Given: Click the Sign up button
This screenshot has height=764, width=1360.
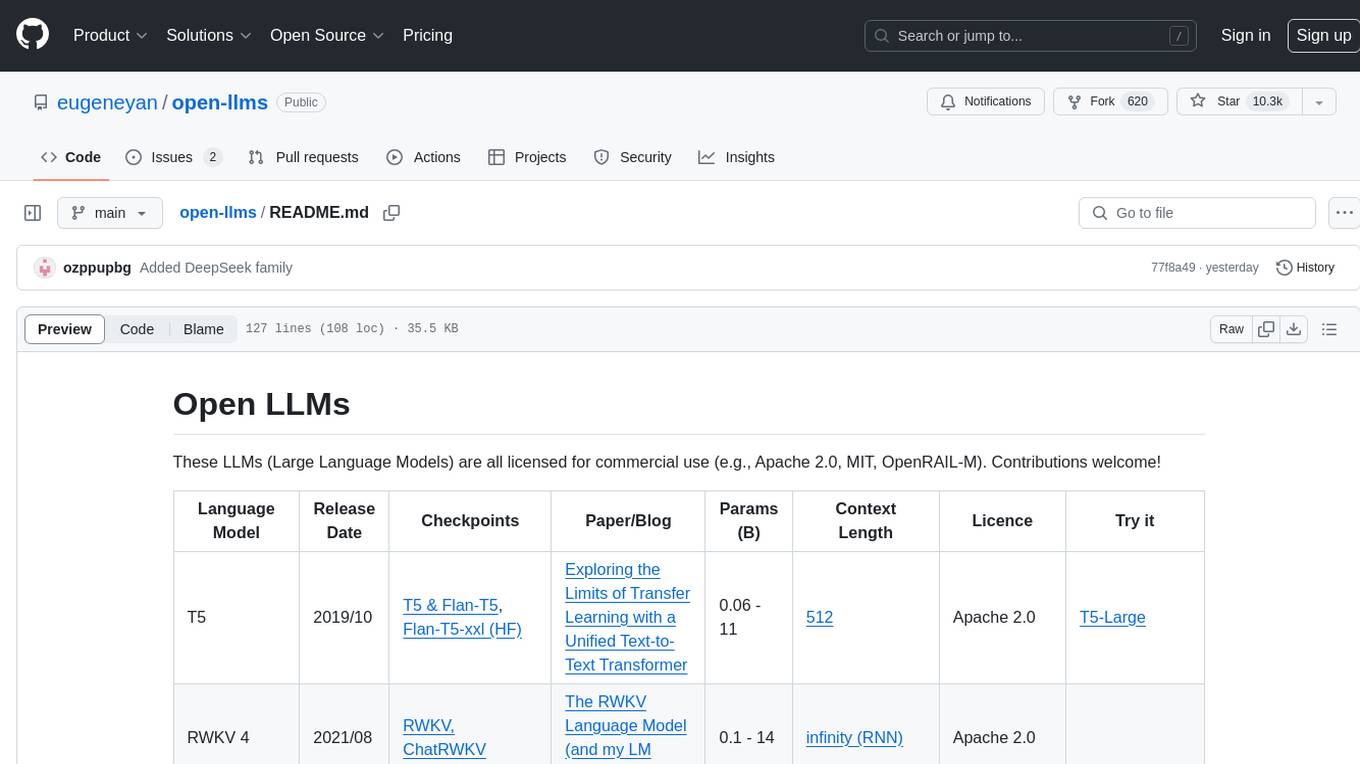Looking at the screenshot, I should (x=1323, y=35).
